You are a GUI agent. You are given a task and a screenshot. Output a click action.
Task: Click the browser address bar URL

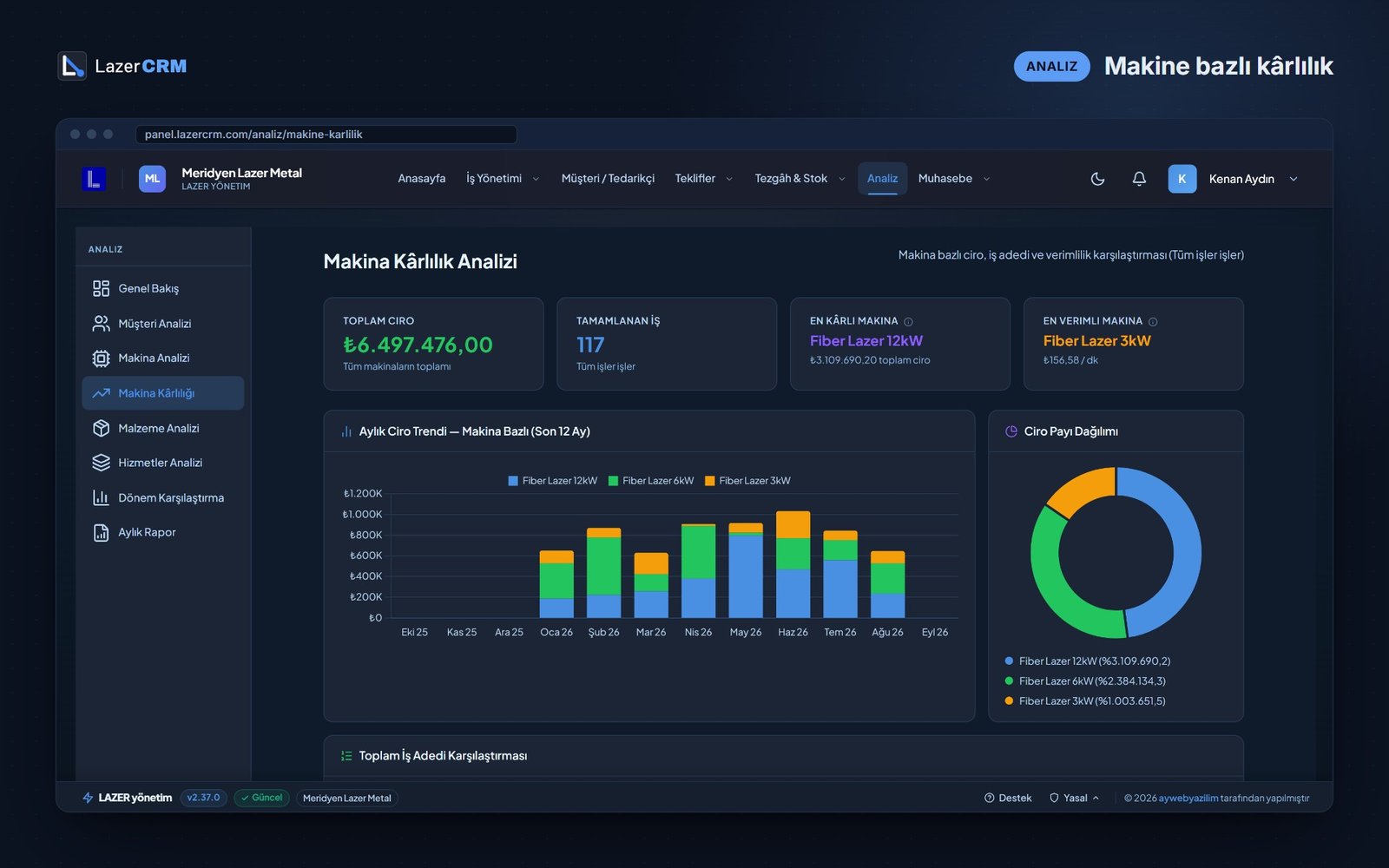(x=326, y=135)
